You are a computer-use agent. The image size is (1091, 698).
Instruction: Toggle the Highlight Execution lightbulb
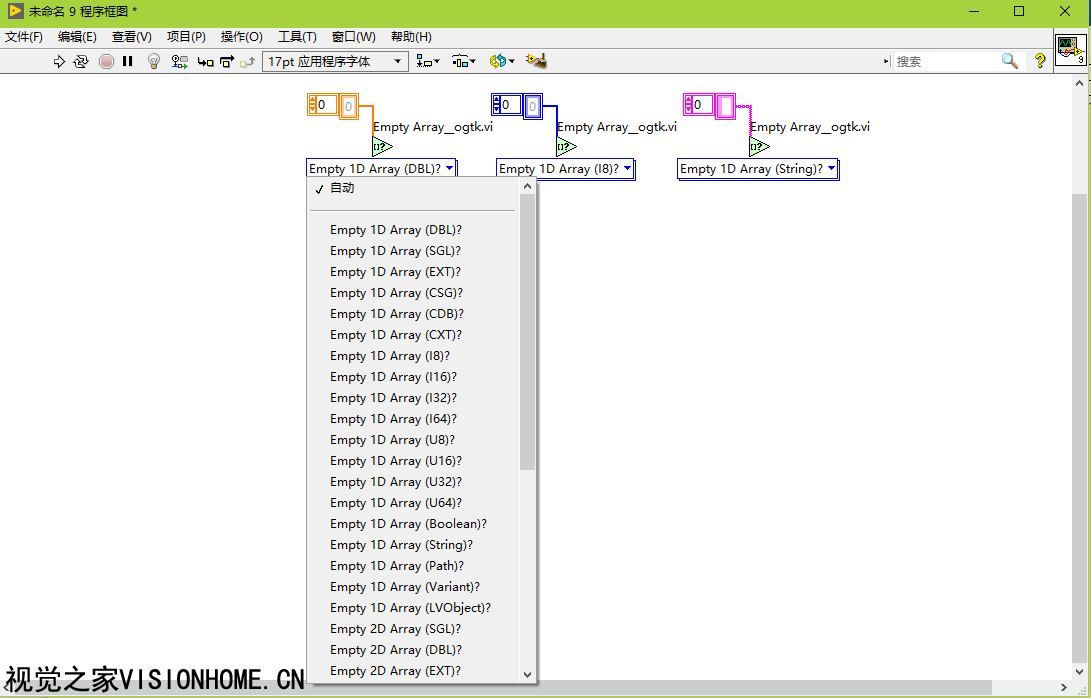coord(154,61)
